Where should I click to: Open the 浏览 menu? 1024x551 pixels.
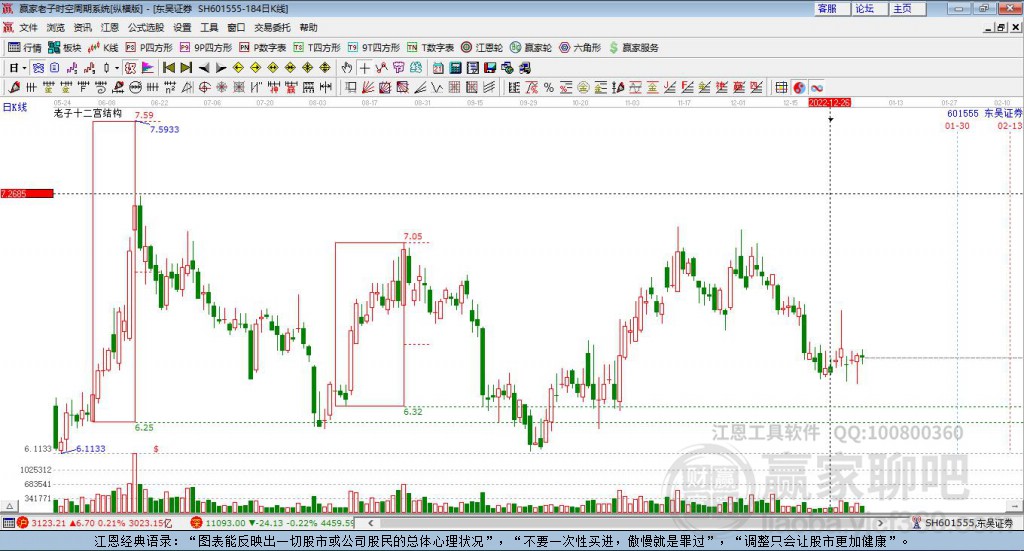[x=56, y=27]
